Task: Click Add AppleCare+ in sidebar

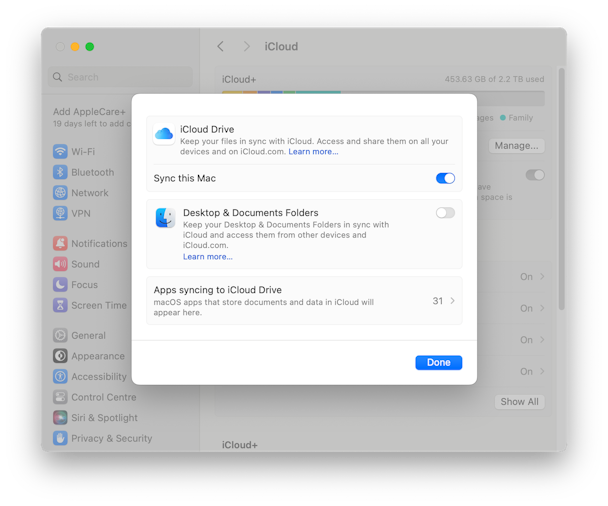Action: coord(89,112)
